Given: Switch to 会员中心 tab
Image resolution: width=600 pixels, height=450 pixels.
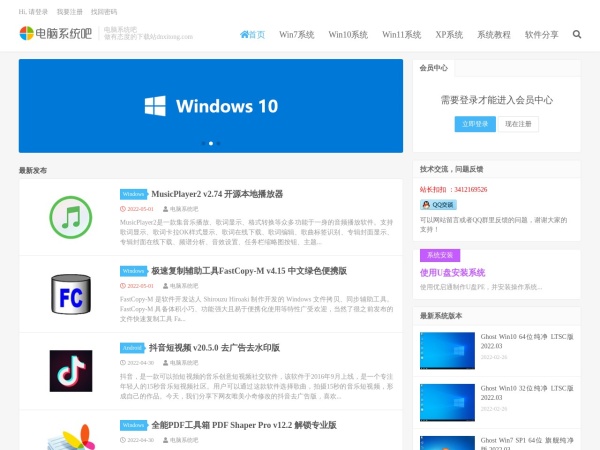Looking at the screenshot, I should point(434,68).
